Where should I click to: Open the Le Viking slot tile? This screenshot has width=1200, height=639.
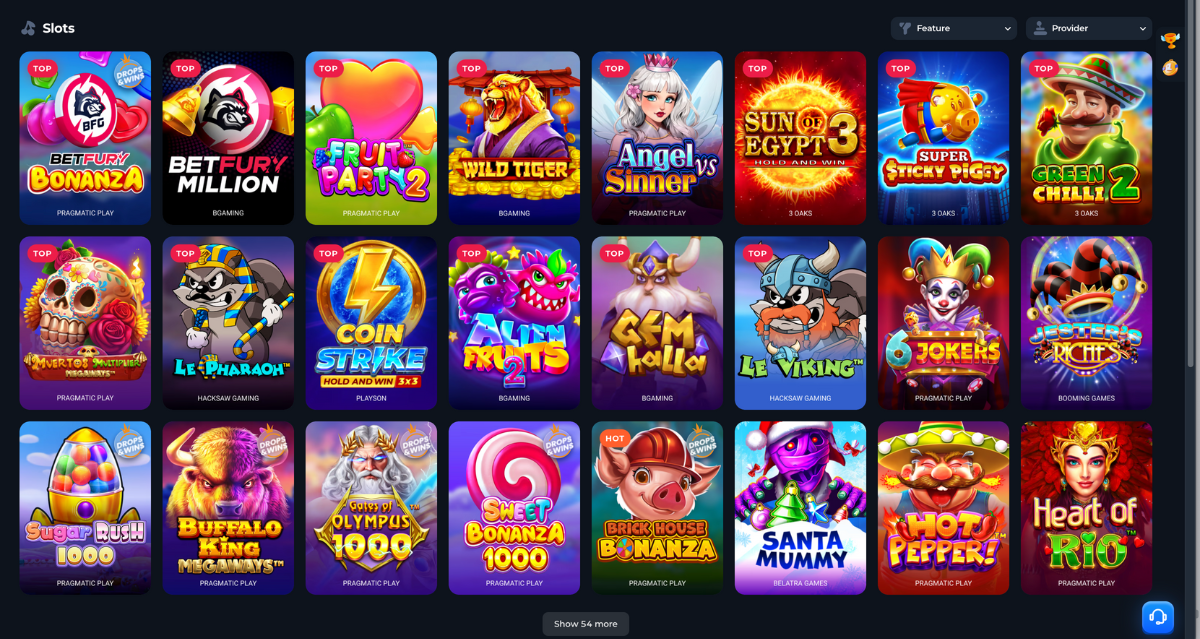[x=800, y=323]
